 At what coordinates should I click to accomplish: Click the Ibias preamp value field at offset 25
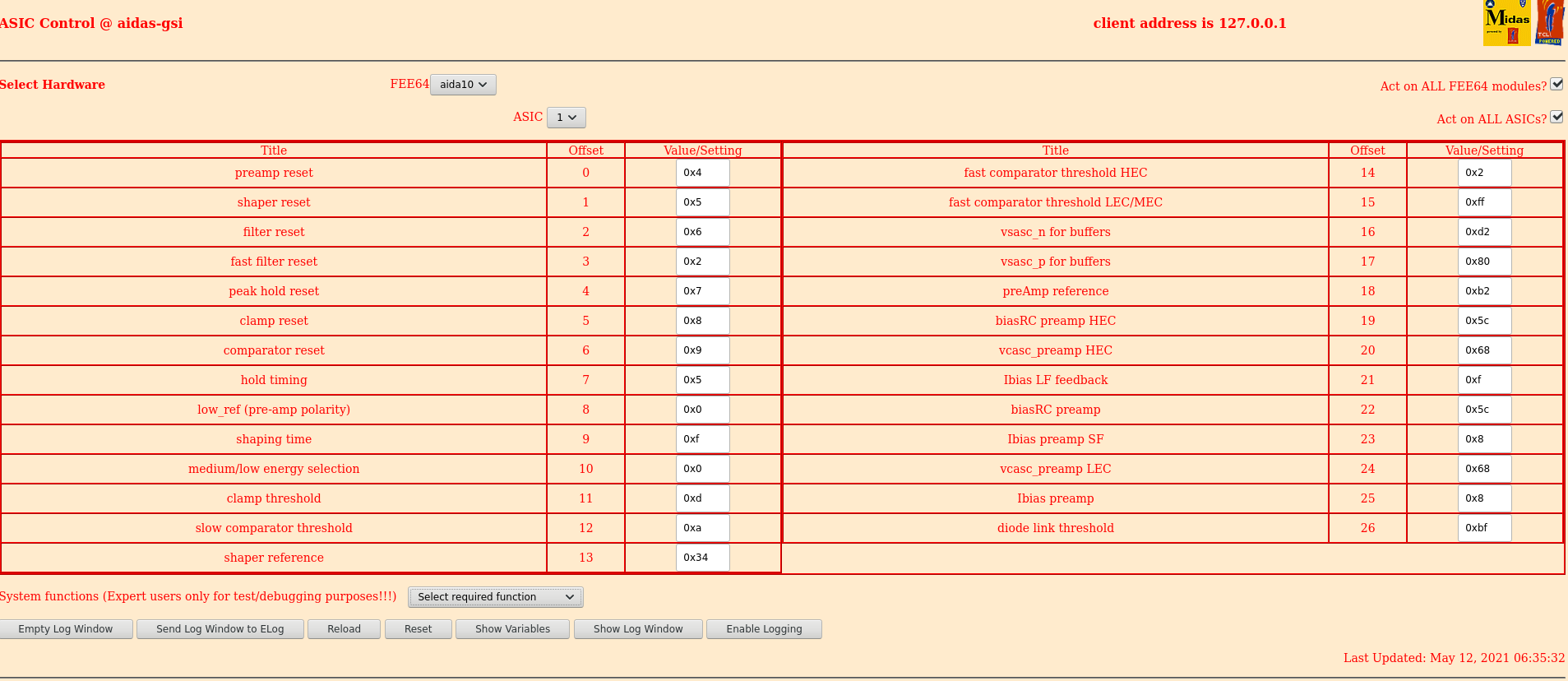click(1485, 498)
